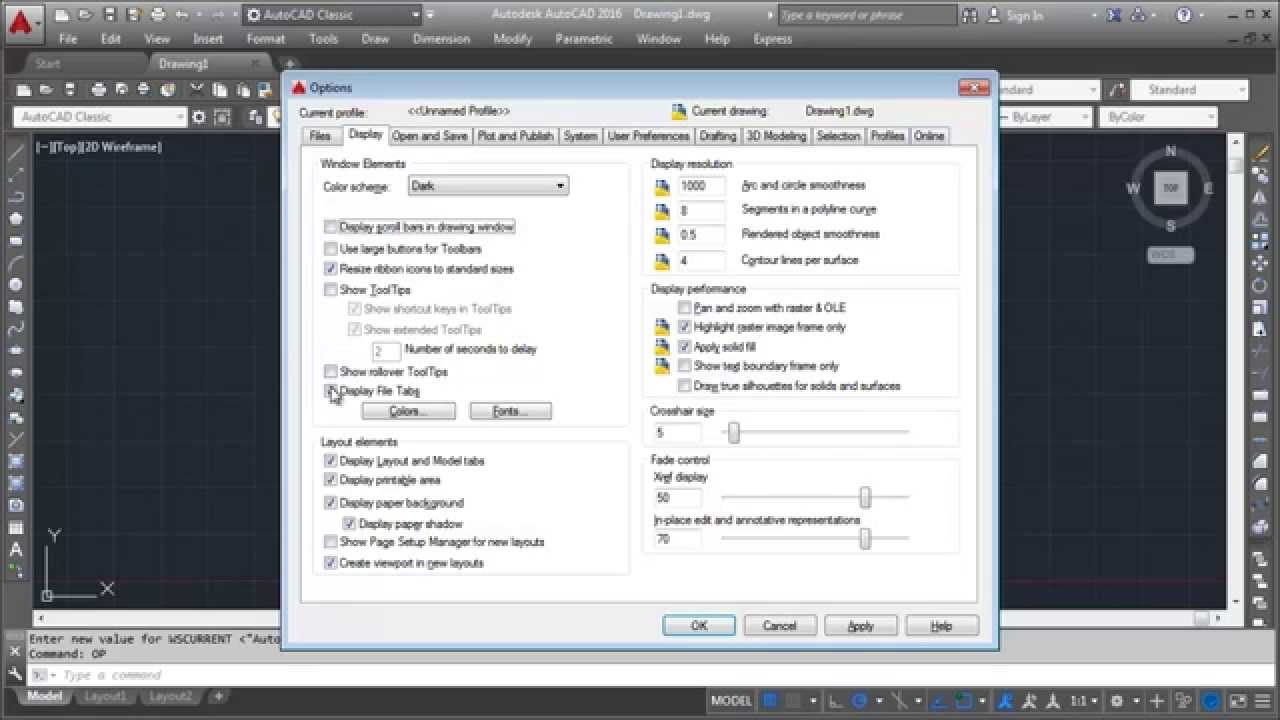The height and width of the screenshot is (720, 1280).
Task: Switch to Layout1 tab
Action: (x=105, y=696)
